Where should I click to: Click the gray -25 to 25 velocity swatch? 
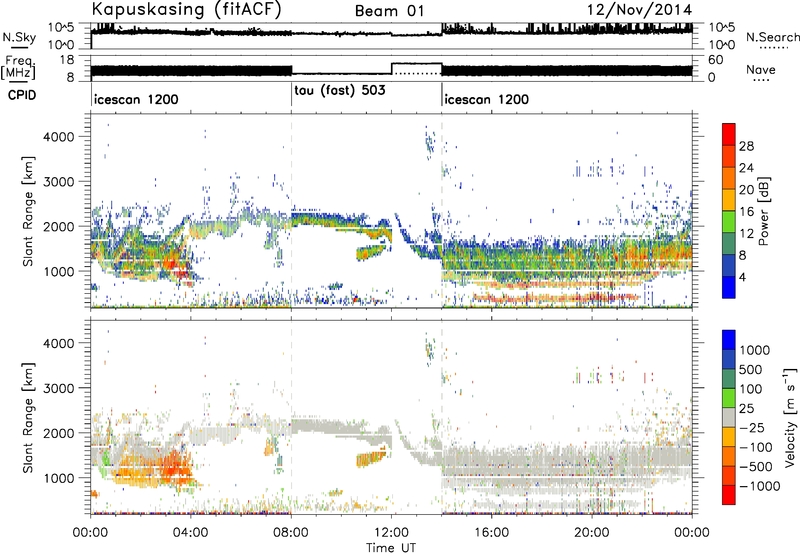tap(729, 417)
